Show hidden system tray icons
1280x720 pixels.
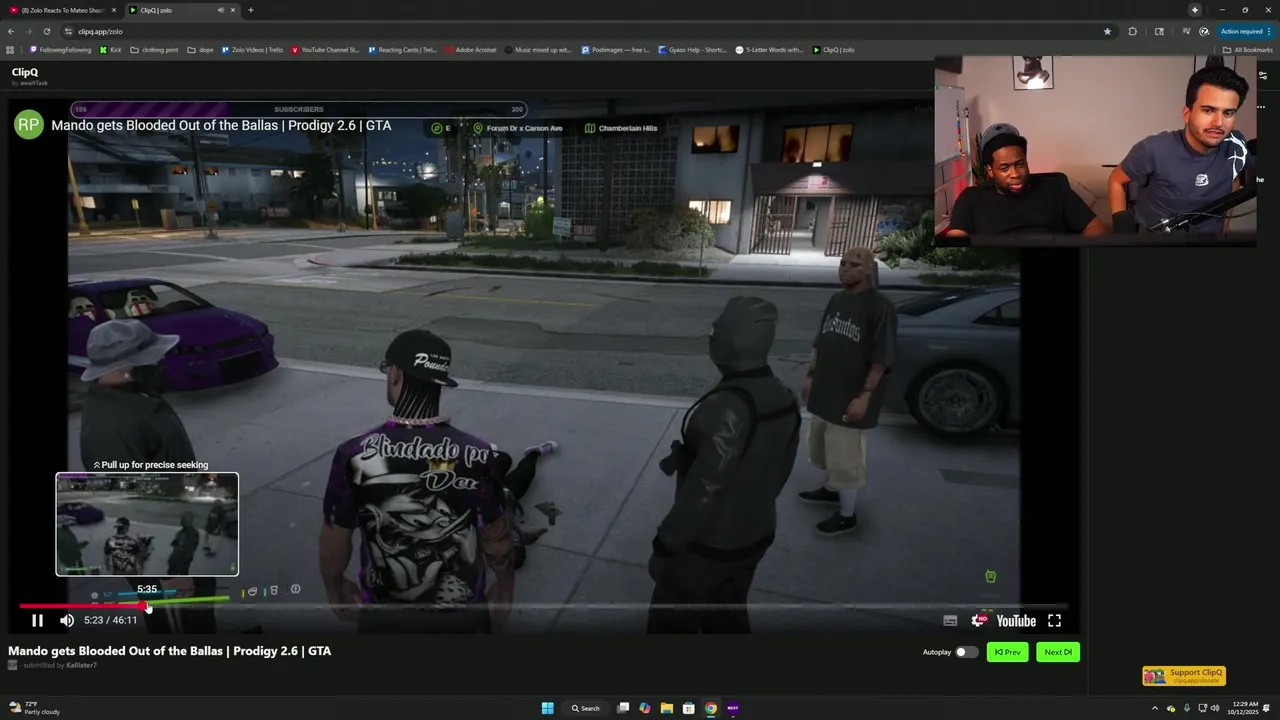point(1155,708)
